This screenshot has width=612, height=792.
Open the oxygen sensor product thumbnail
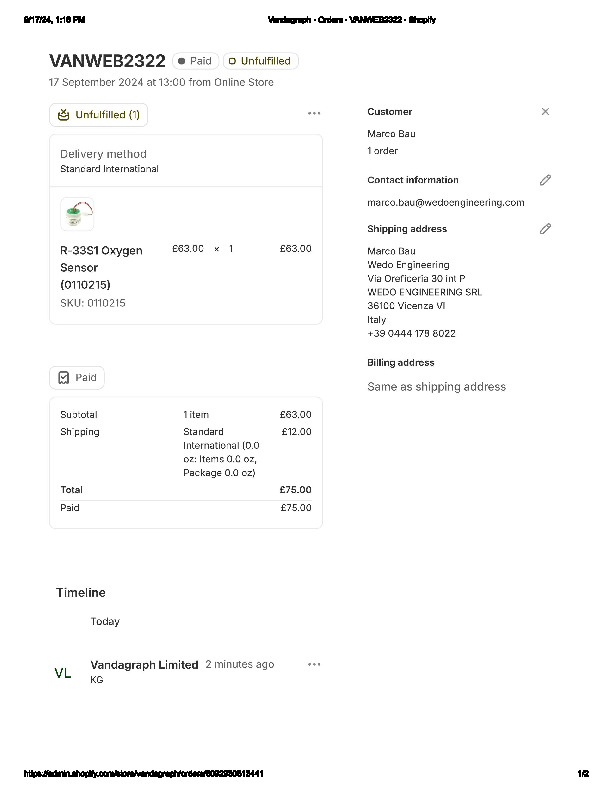point(77,214)
